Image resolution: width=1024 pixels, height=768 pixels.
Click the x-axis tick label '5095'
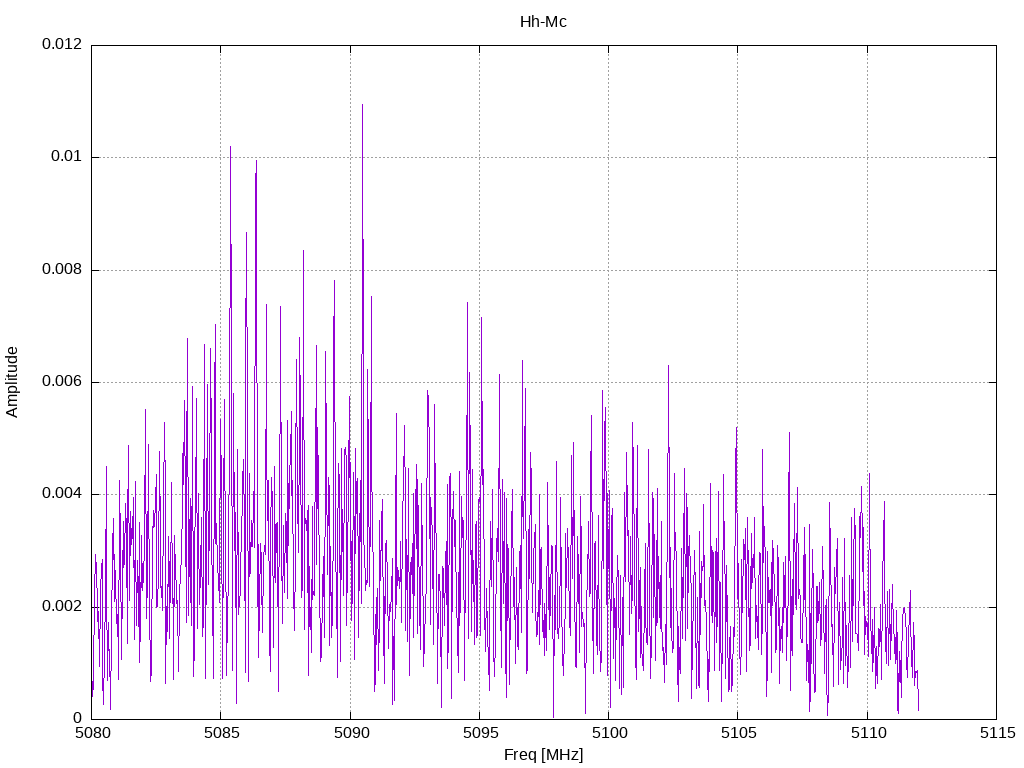(480, 733)
